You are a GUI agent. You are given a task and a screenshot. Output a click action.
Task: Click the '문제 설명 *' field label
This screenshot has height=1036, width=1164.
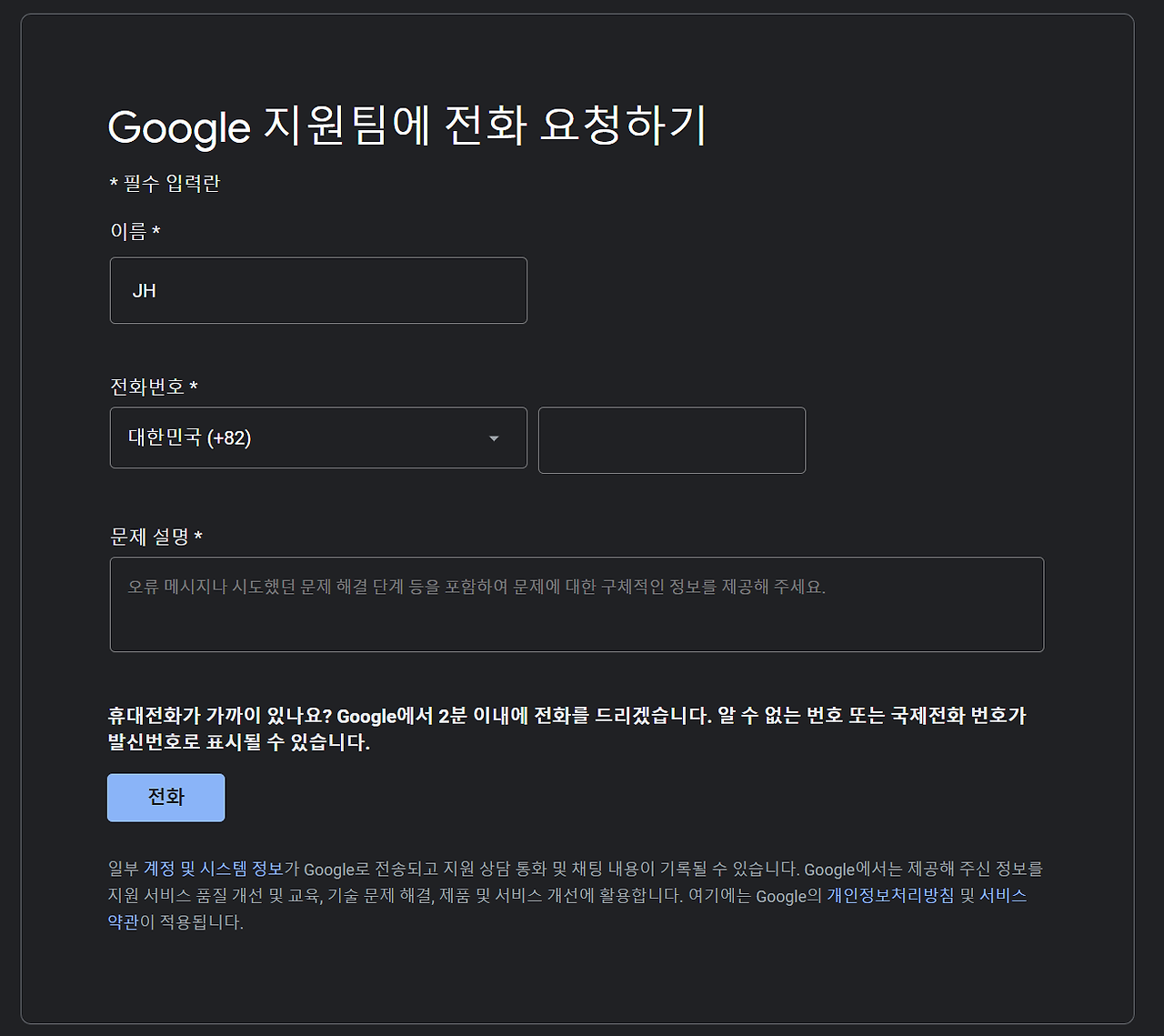tap(156, 538)
